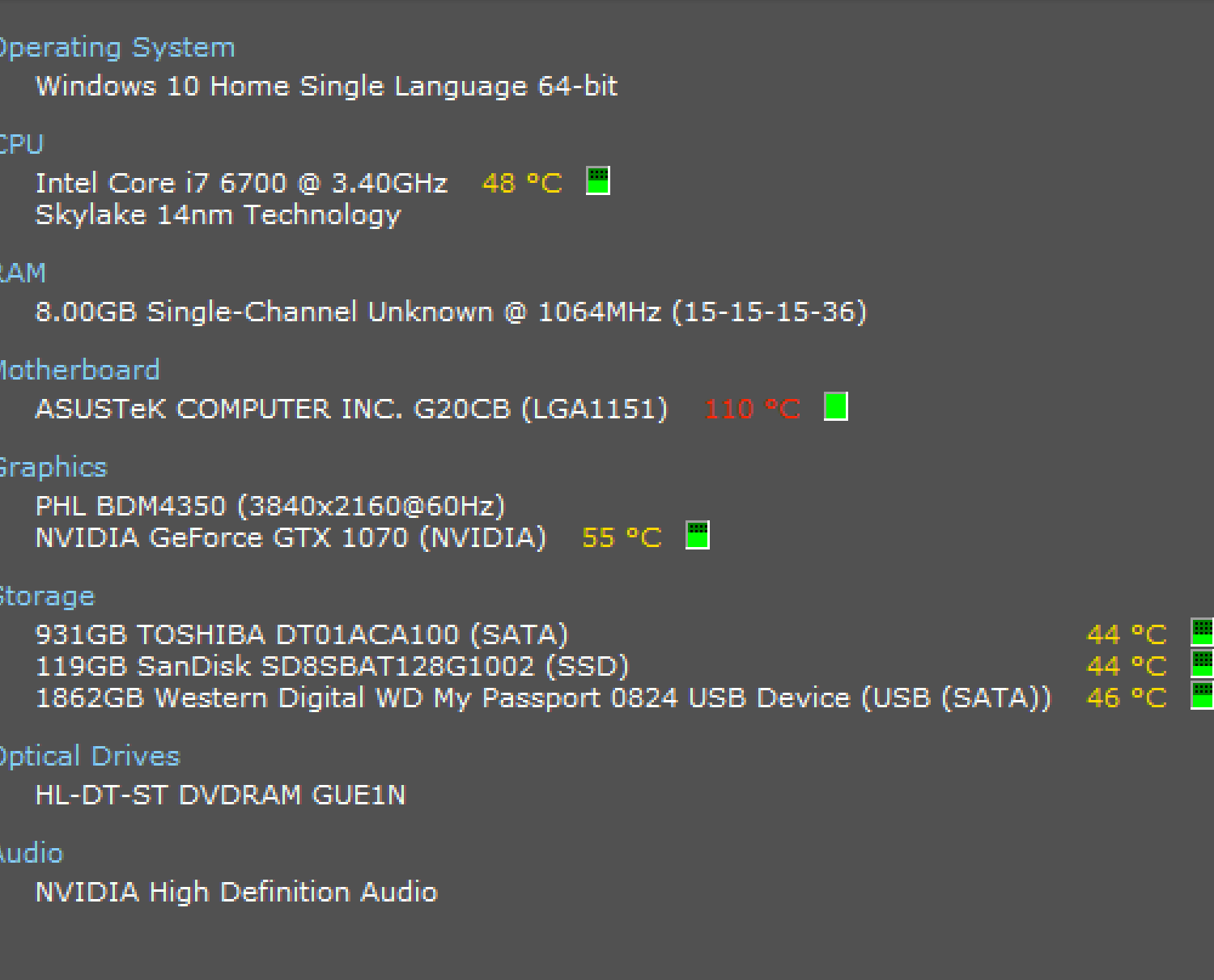
Task: Open the CPU section heading
Action: pos(21,145)
